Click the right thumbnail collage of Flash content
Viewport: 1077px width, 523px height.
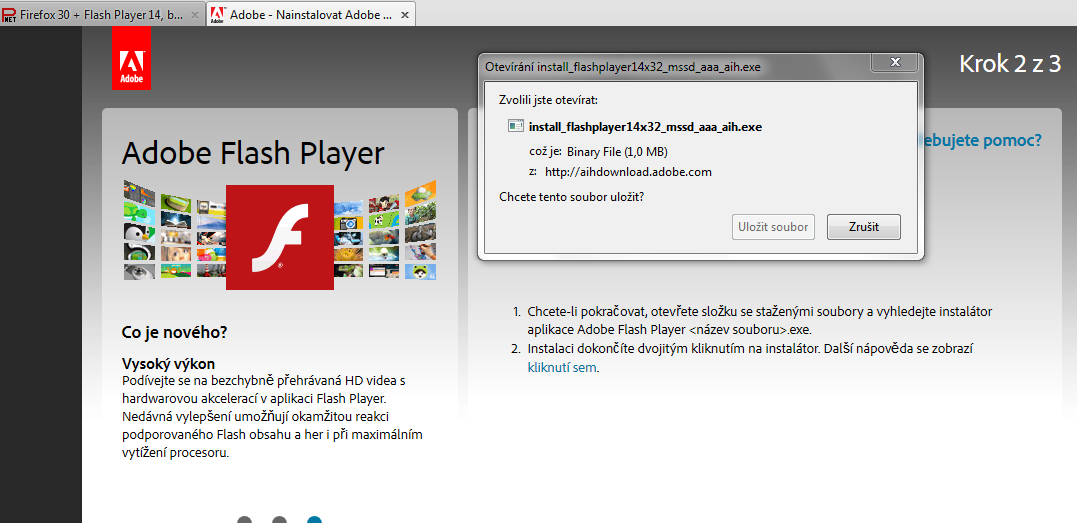coord(385,230)
